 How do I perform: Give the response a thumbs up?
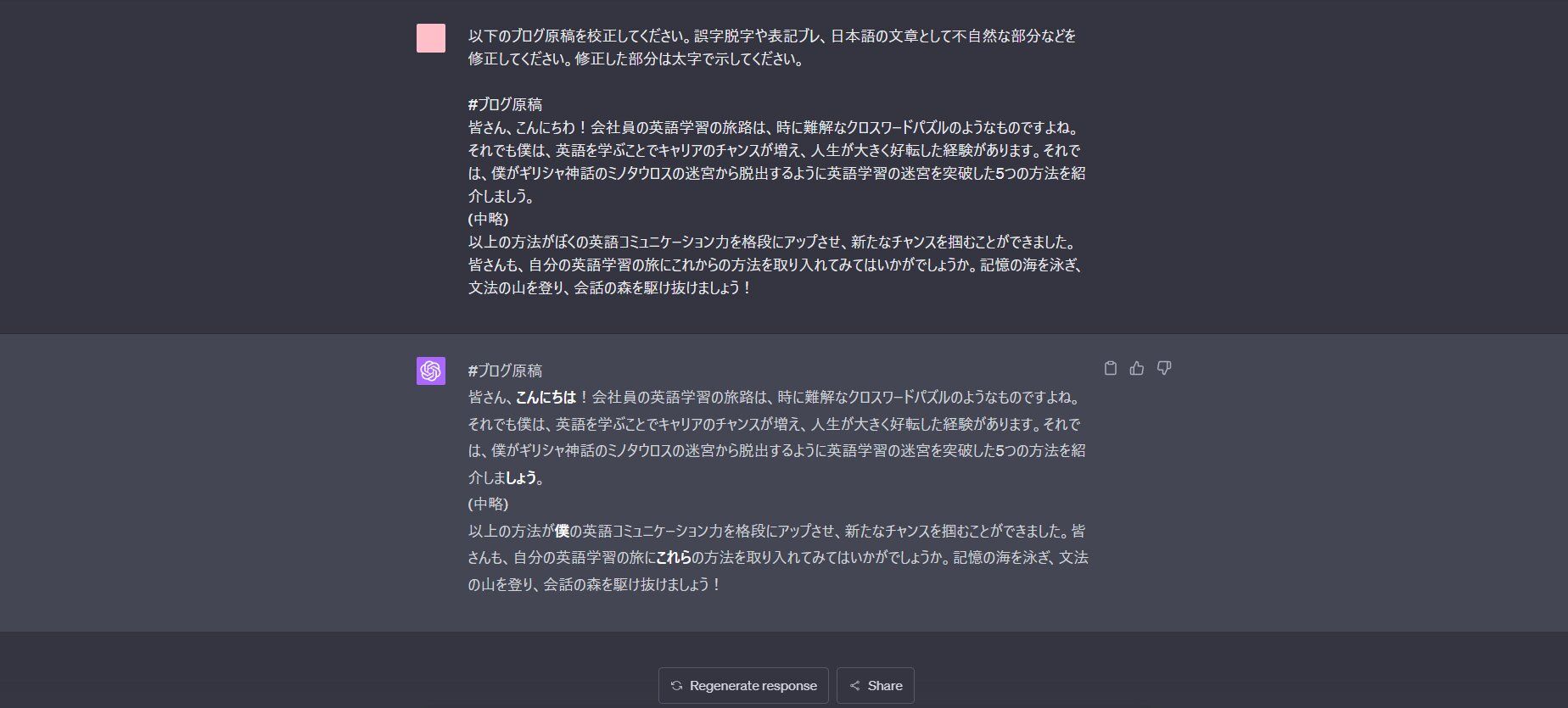[x=1137, y=368]
